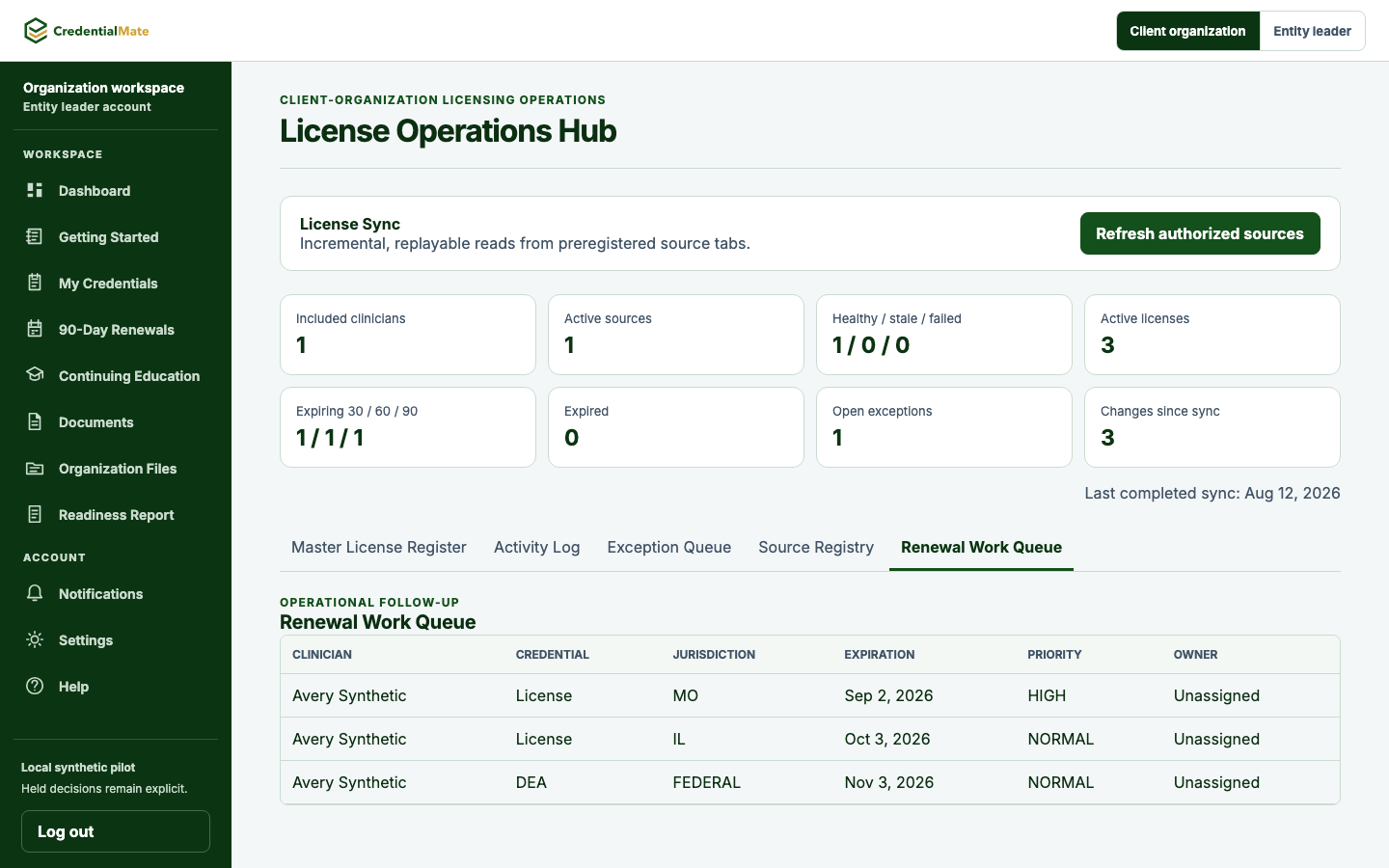This screenshot has height=868, width=1389.
Task: Click the CredentialMate logo icon
Action: (36, 31)
